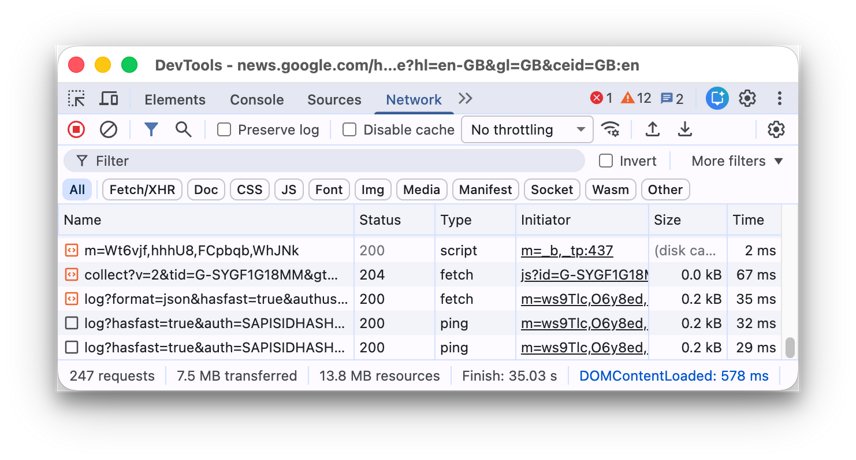Stop recording network log
Image resolution: width=856 pixels, height=460 pixels.
(x=76, y=129)
